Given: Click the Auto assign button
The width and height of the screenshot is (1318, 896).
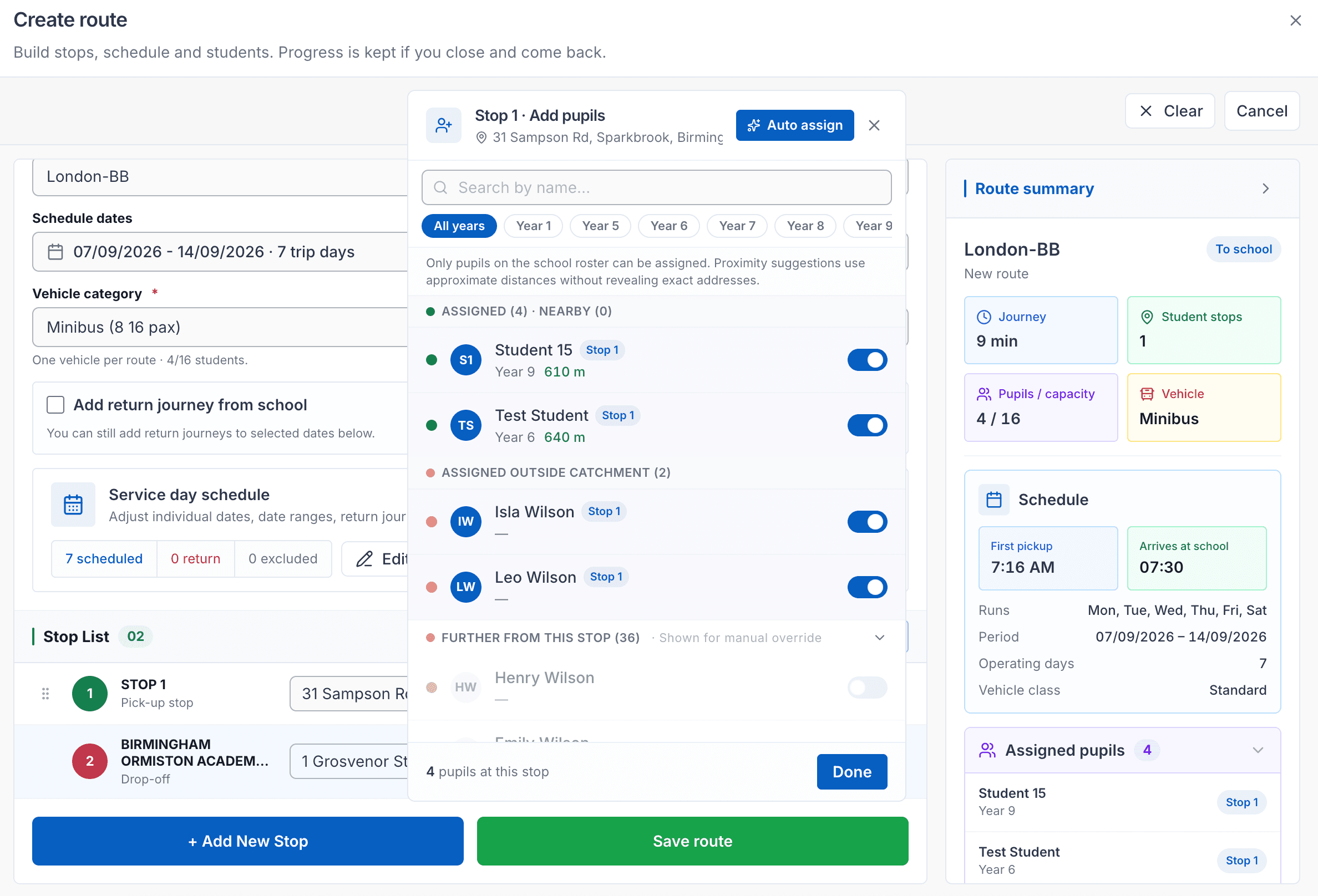Looking at the screenshot, I should [794, 125].
